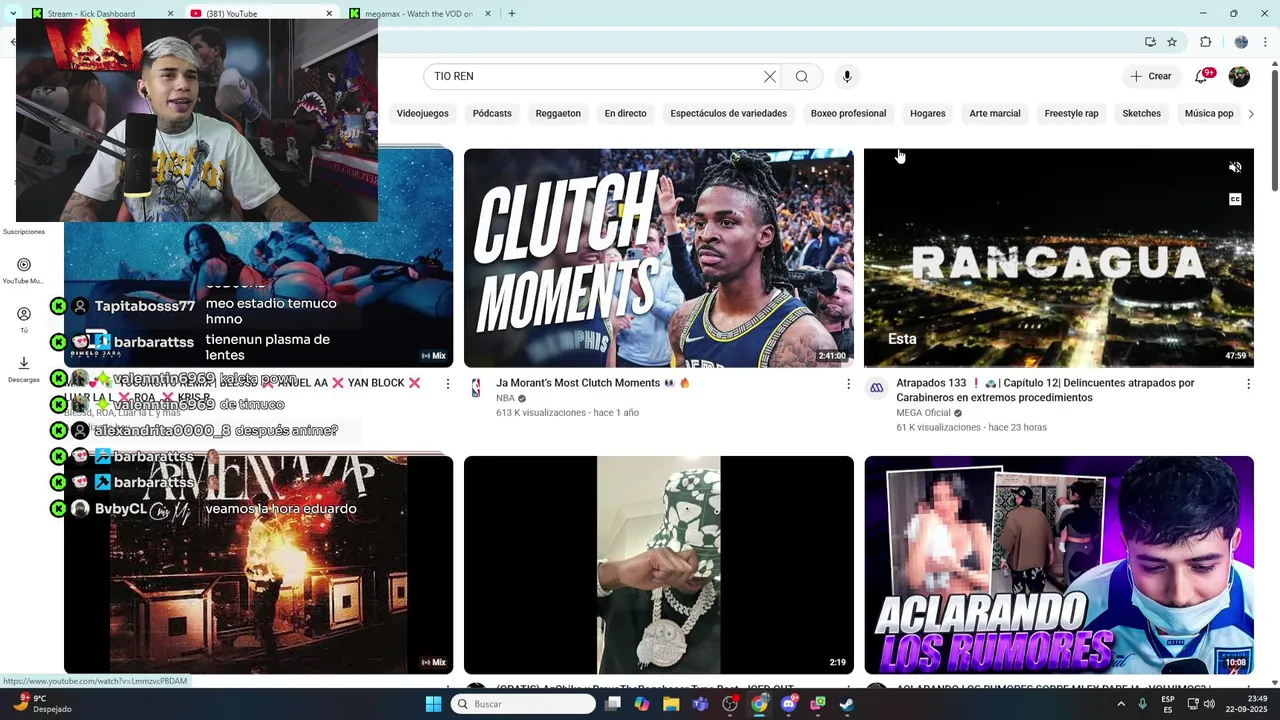Select the Arte marcial filter chip
The image size is (1280, 720).
point(995,114)
